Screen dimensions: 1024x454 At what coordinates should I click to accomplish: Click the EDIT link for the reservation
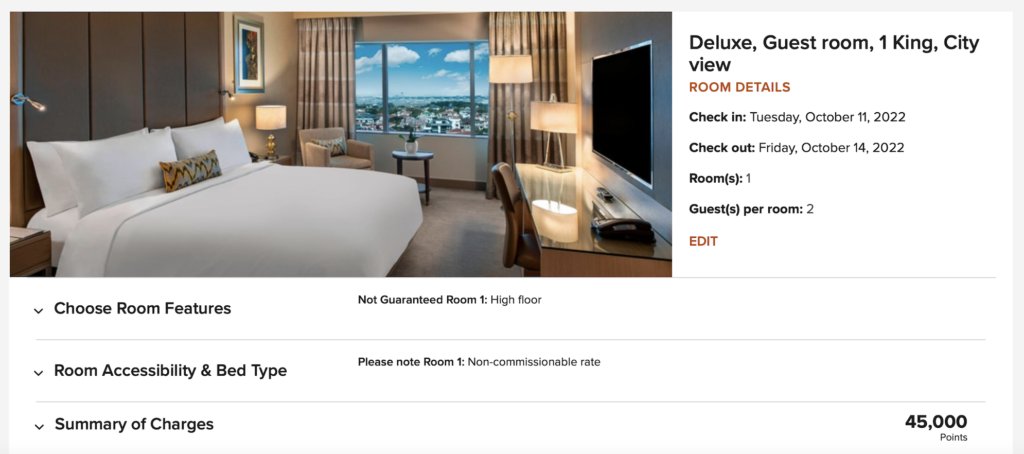point(703,242)
